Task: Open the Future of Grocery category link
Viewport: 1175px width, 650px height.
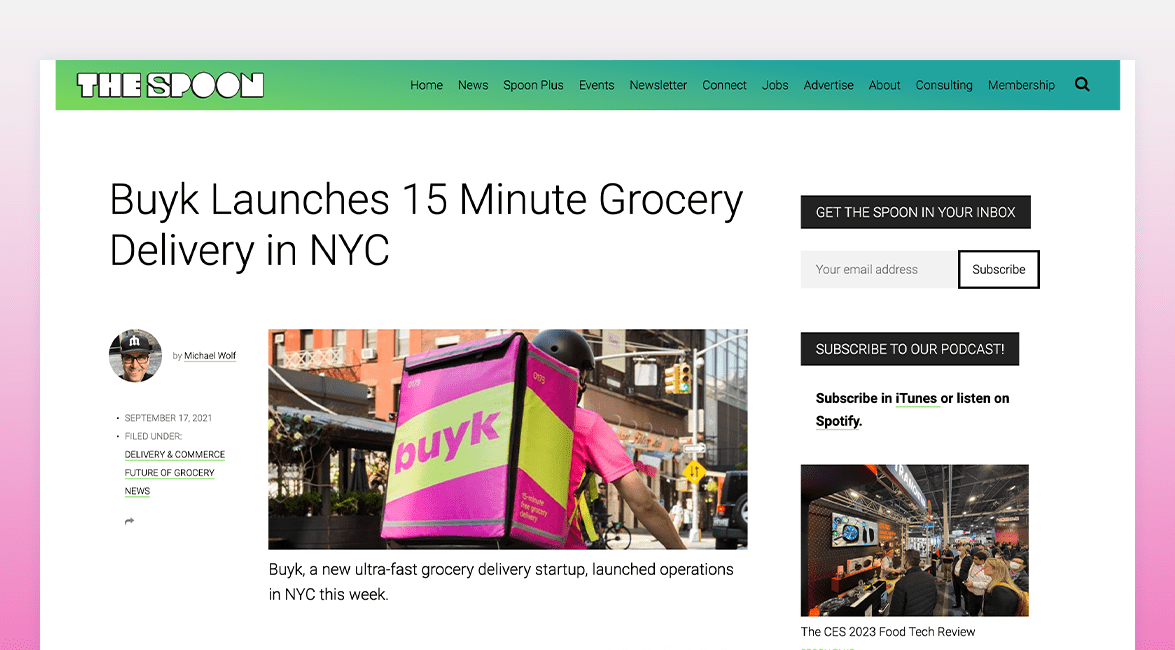Action: click(x=169, y=473)
